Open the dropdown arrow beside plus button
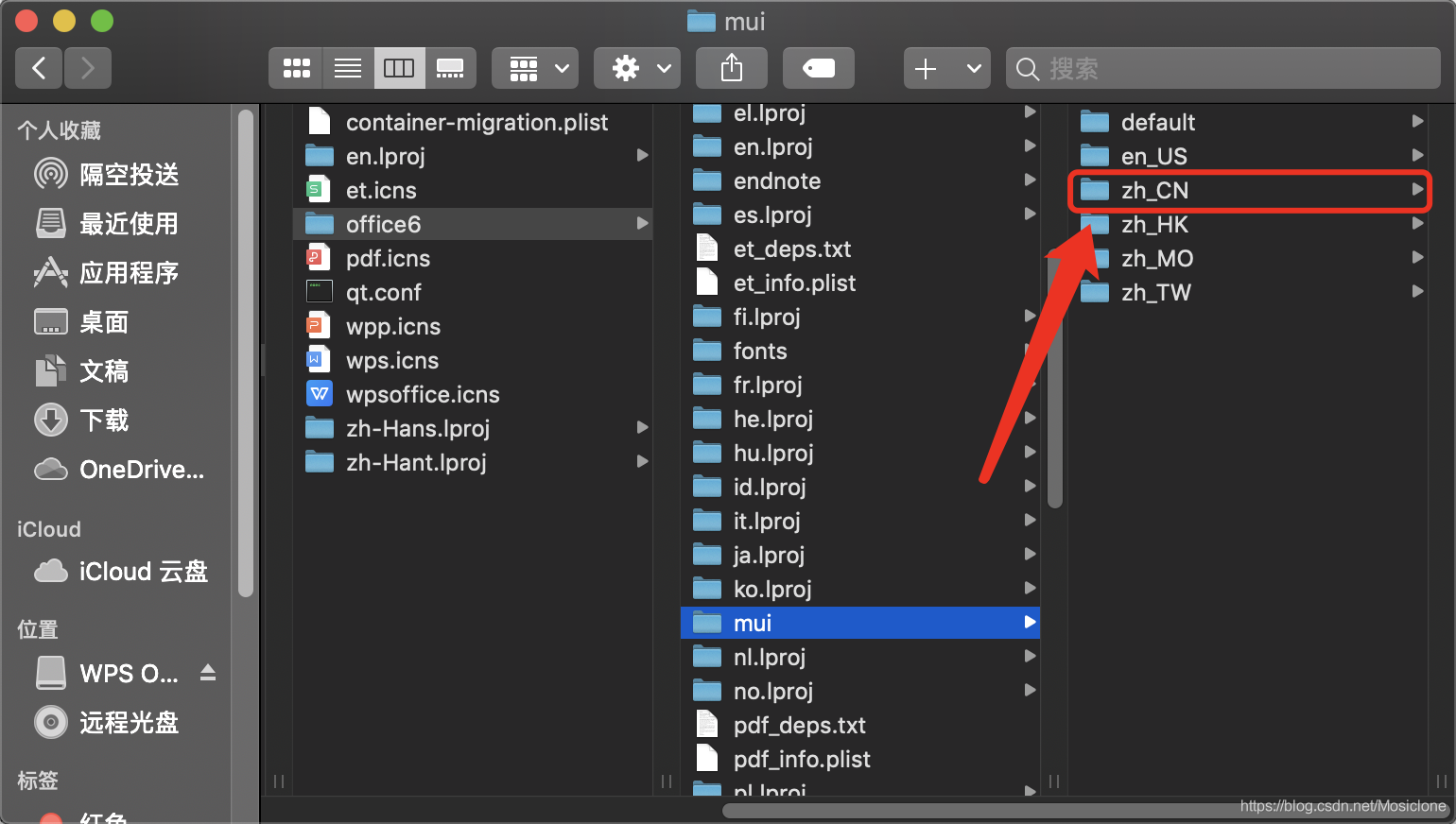1456x824 pixels. pyautogui.click(x=973, y=68)
